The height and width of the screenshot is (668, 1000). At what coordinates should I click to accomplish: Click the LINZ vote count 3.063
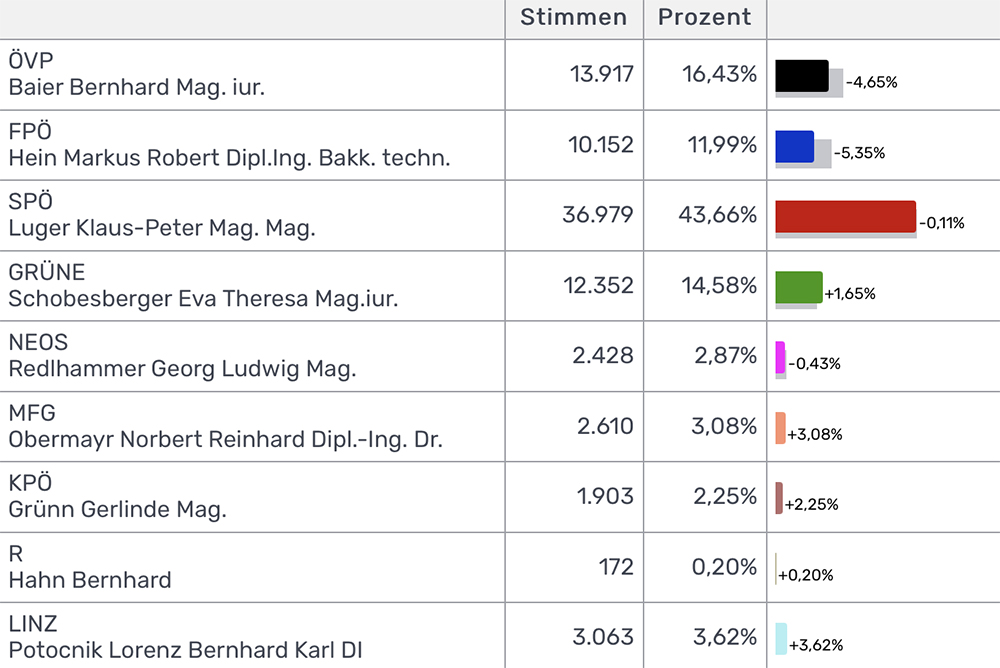point(603,637)
